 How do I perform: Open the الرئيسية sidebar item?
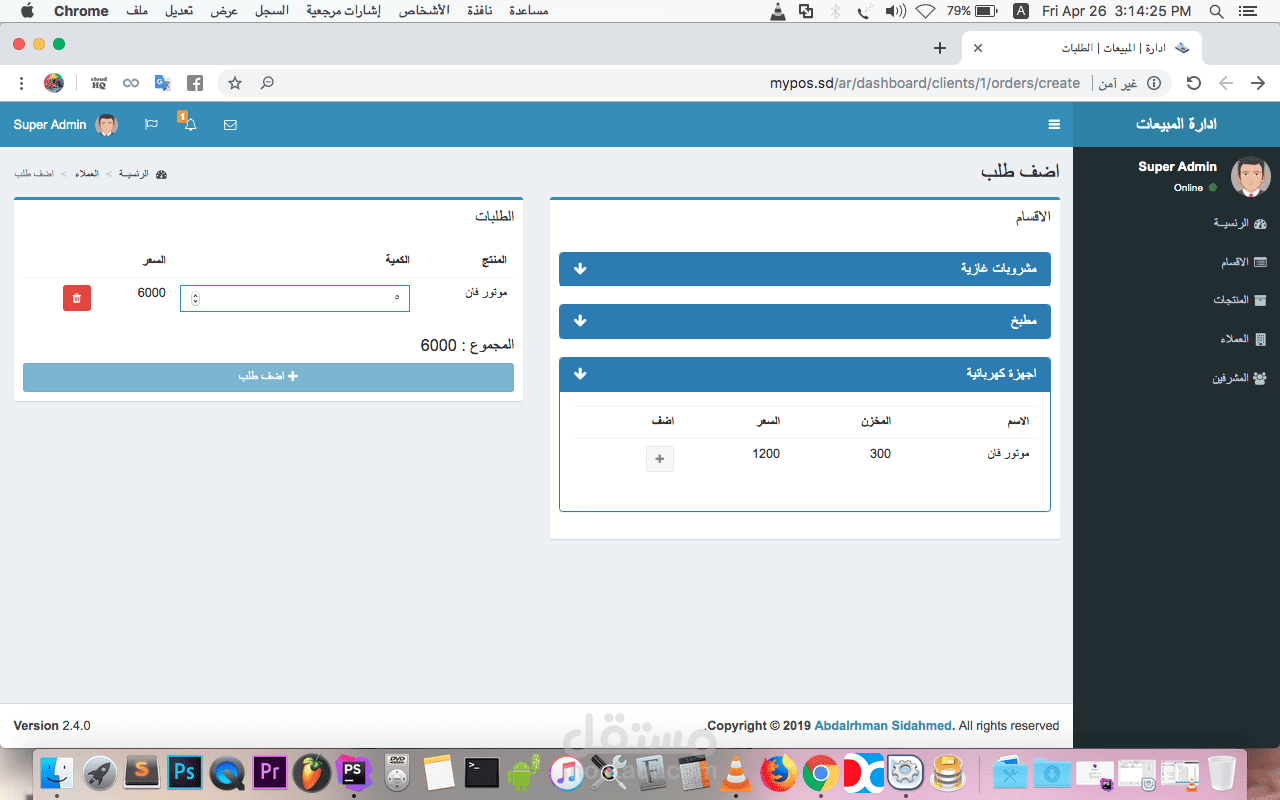1240,224
